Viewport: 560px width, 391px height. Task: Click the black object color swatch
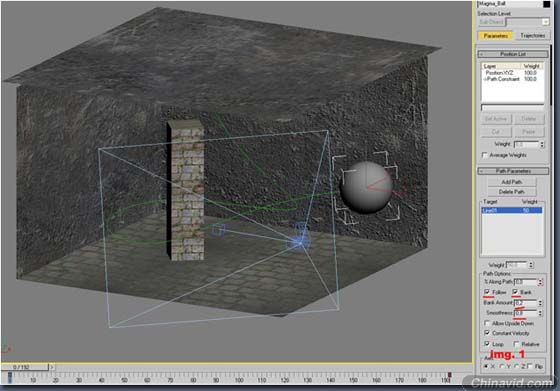tap(546, 4)
